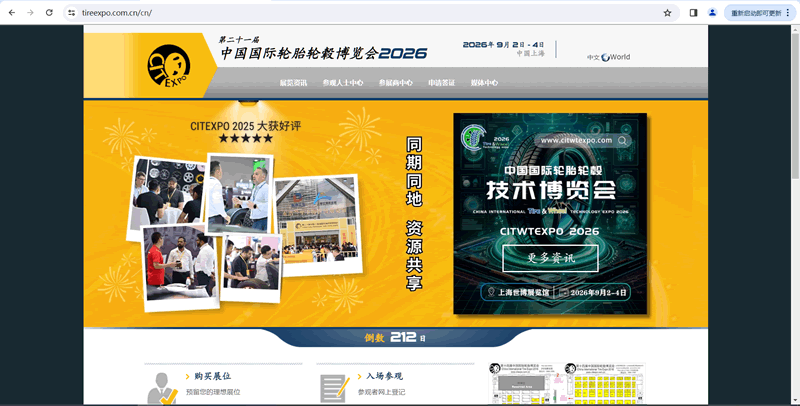Image resolution: width=800 pixels, height=406 pixels.
Task: Click the 入场参观 notepad icon
Action: pos(333,387)
